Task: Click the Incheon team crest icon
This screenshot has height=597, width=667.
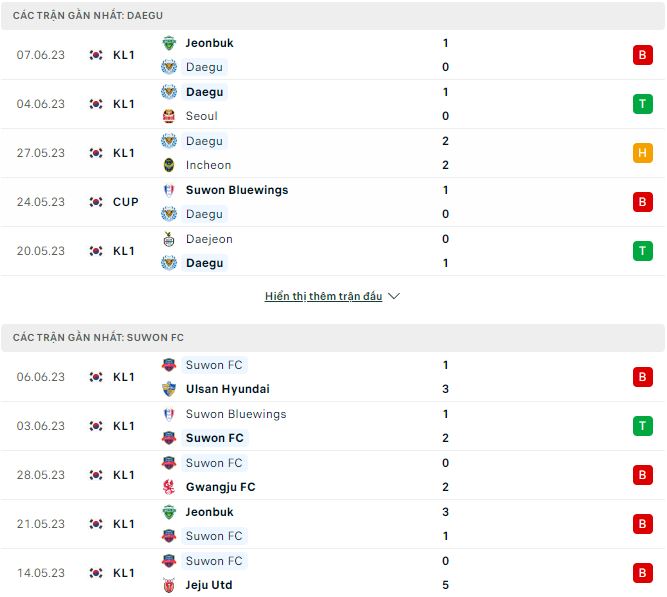Action: tap(169, 165)
